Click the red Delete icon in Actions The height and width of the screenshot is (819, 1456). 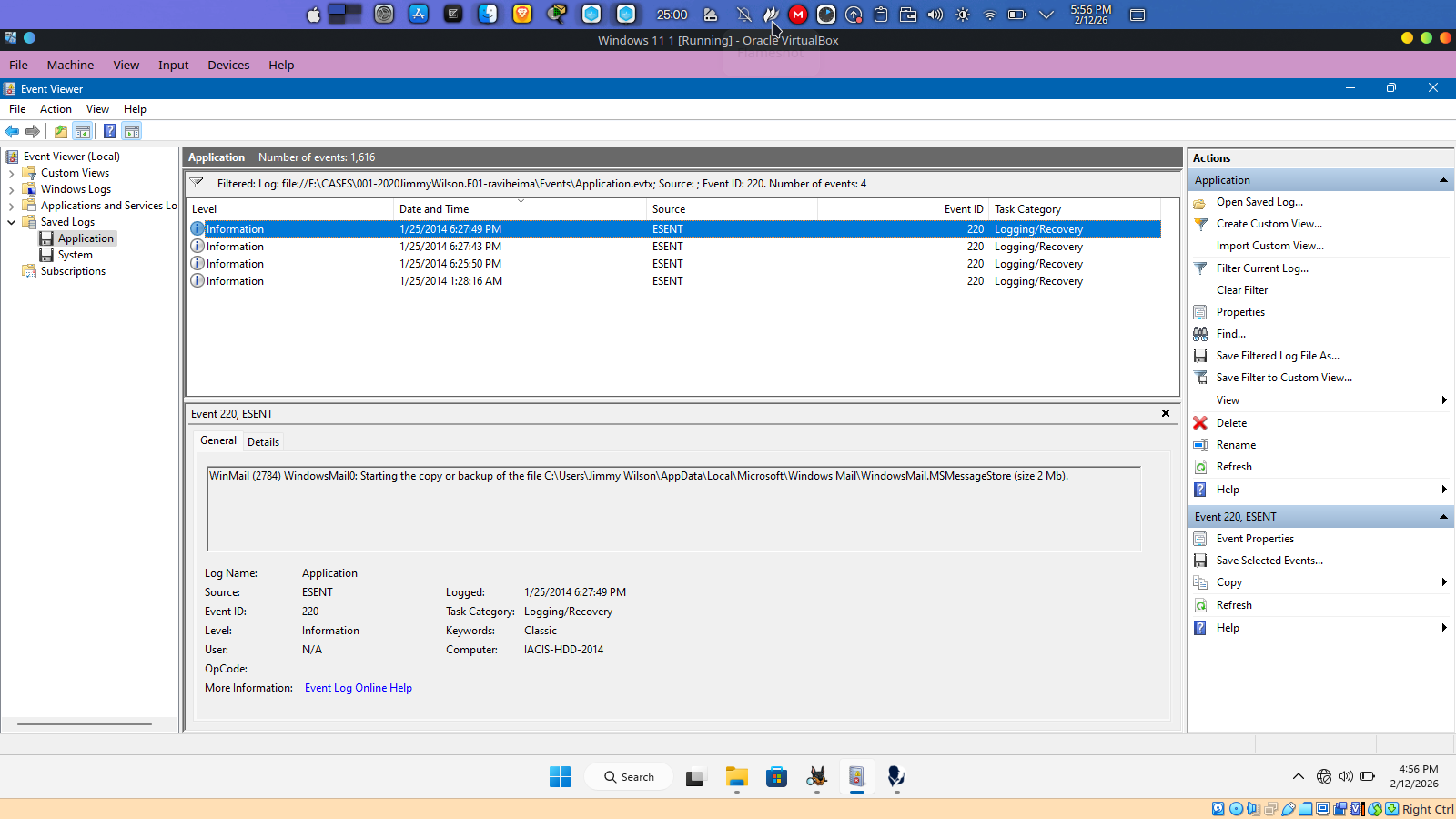(x=1200, y=423)
